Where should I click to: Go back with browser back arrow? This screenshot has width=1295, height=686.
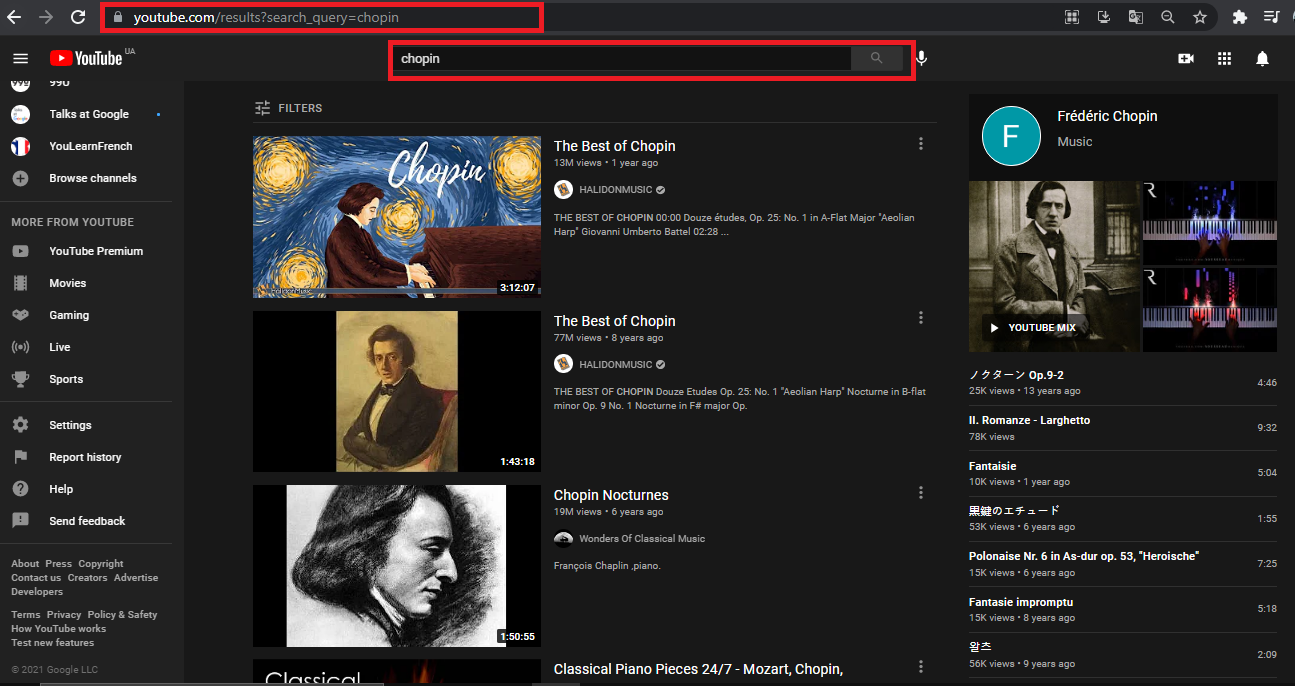coord(14,17)
